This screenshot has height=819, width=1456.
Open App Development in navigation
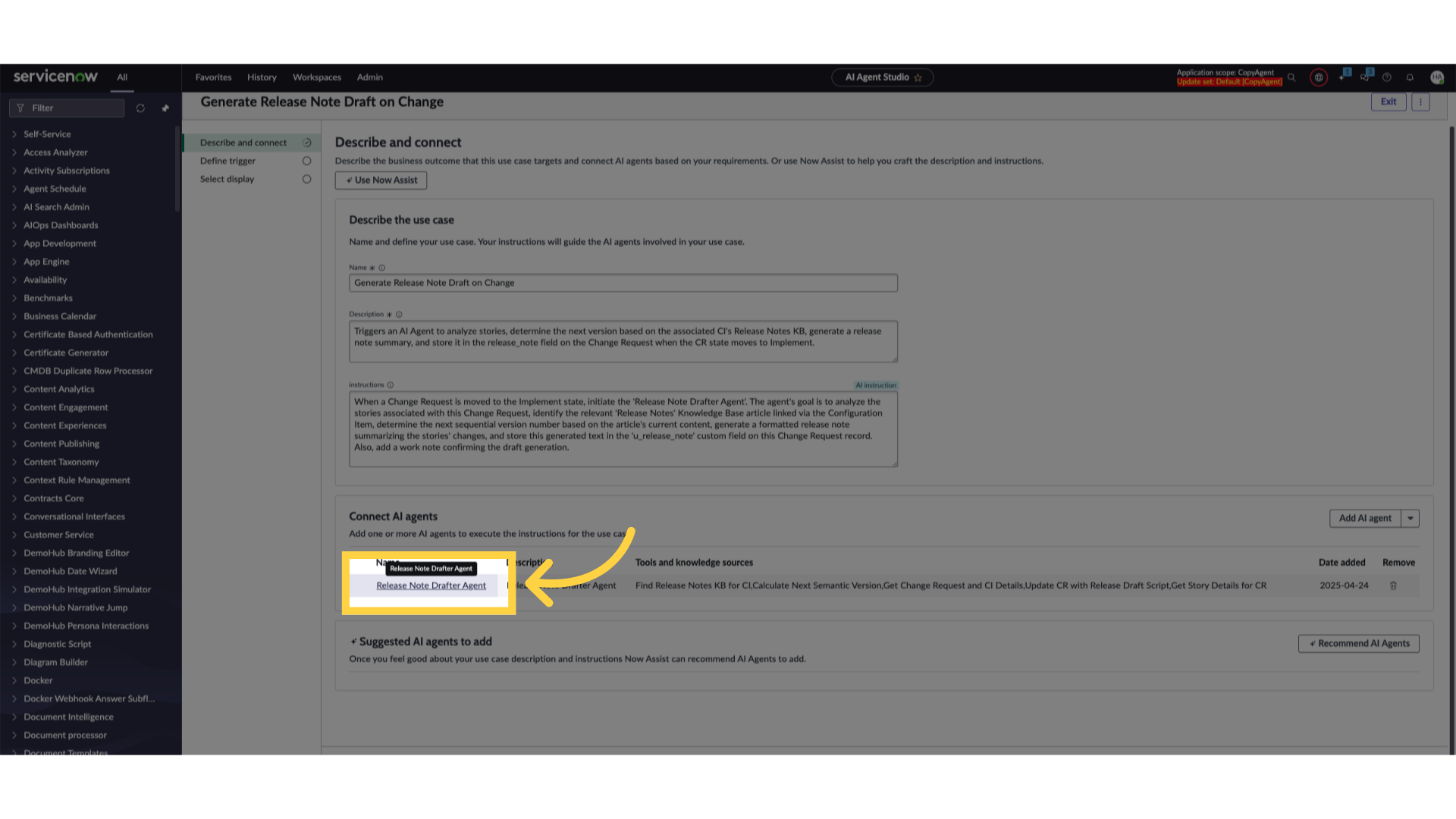click(x=60, y=243)
